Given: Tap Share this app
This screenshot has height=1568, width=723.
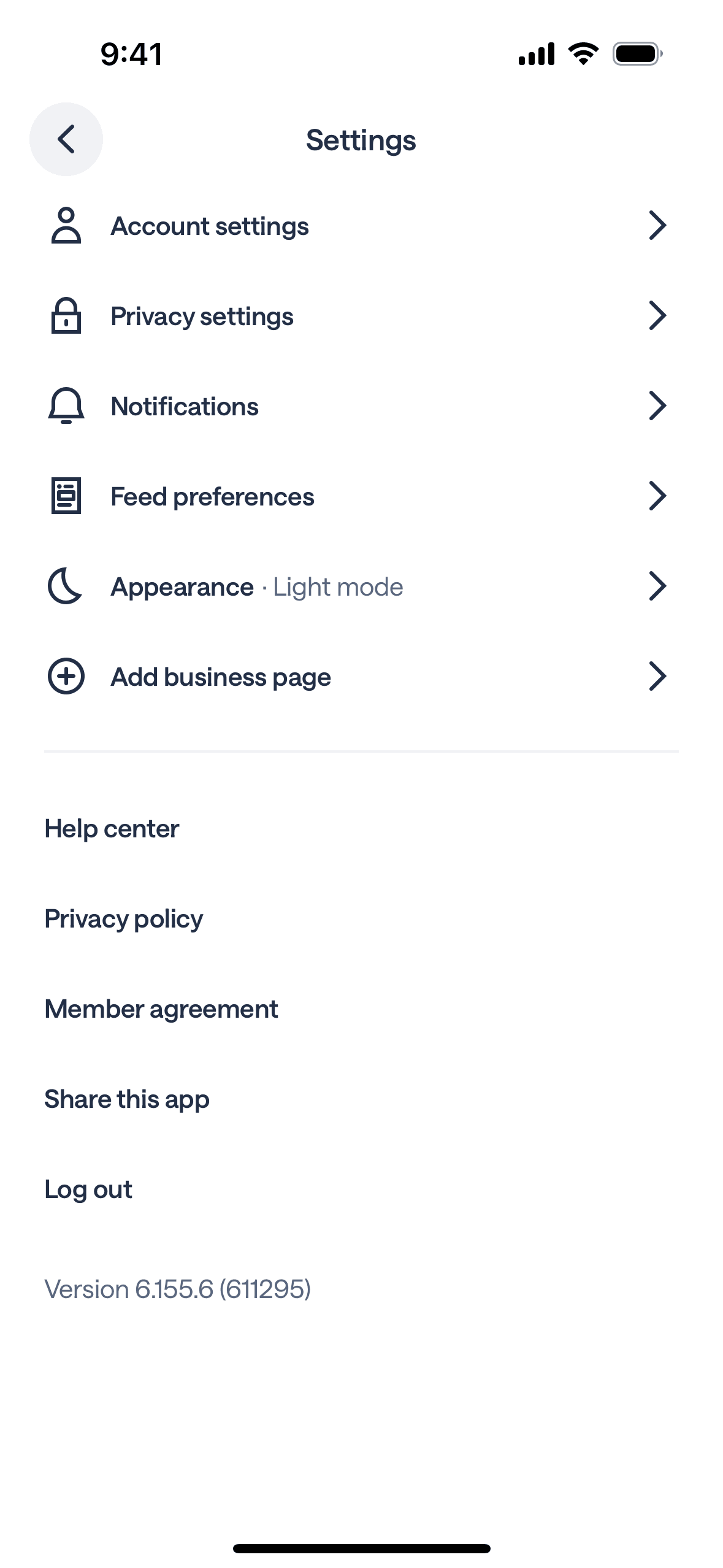Looking at the screenshot, I should 127,1099.
